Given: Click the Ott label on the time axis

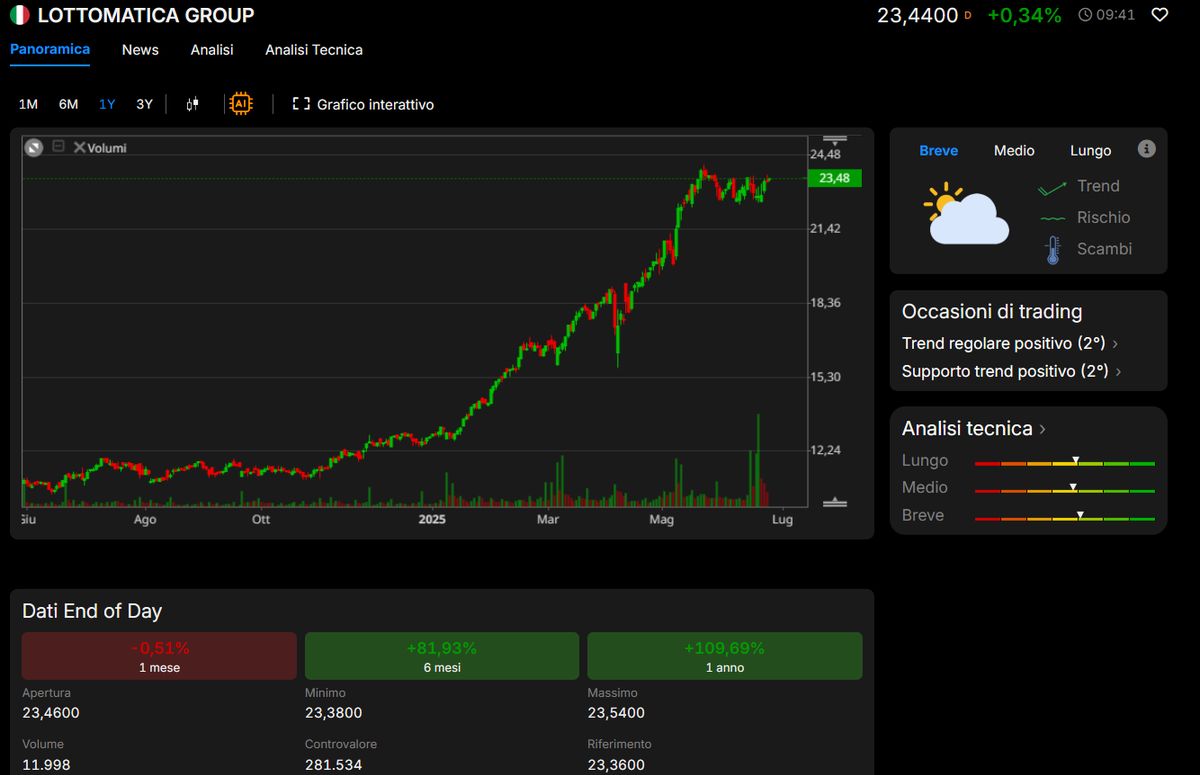Looking at the screenshot, I should pyautogui.click(x=261, y=519).
